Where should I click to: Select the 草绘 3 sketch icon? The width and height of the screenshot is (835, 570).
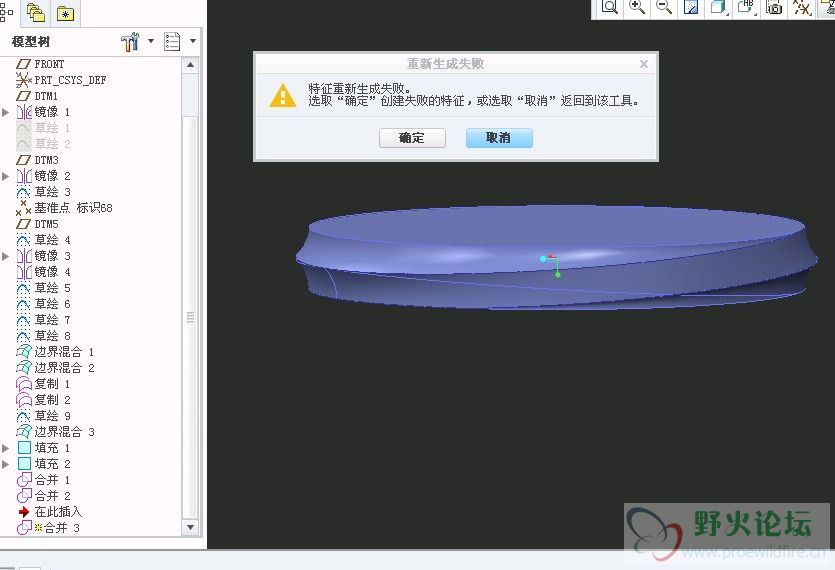23,192
